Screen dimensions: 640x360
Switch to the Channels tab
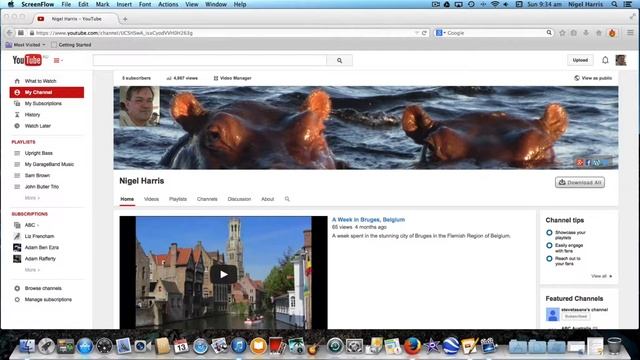pyautogui.click(x=207, y=199)
